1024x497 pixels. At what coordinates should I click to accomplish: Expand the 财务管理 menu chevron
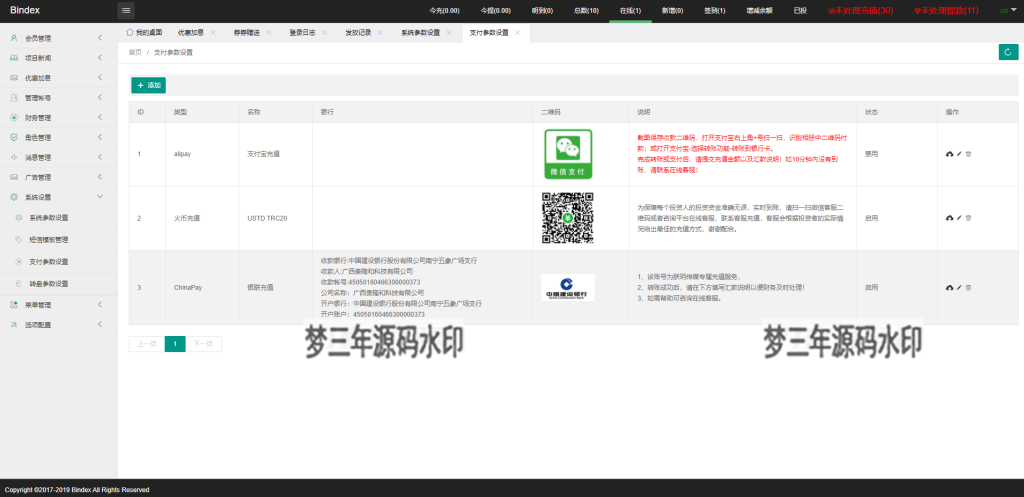100,118
